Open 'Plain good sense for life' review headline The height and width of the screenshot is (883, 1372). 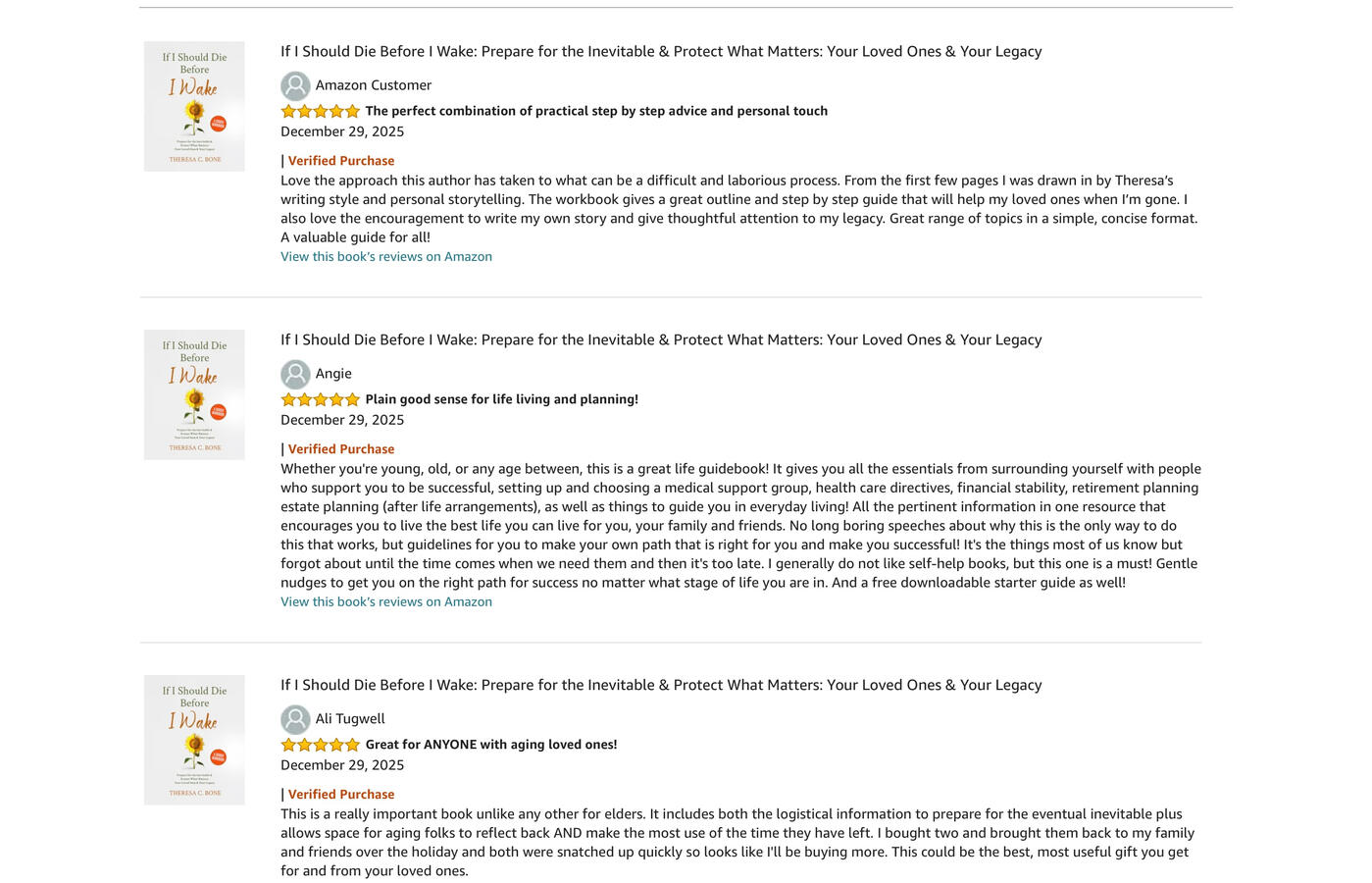click(x=501, y=399)
